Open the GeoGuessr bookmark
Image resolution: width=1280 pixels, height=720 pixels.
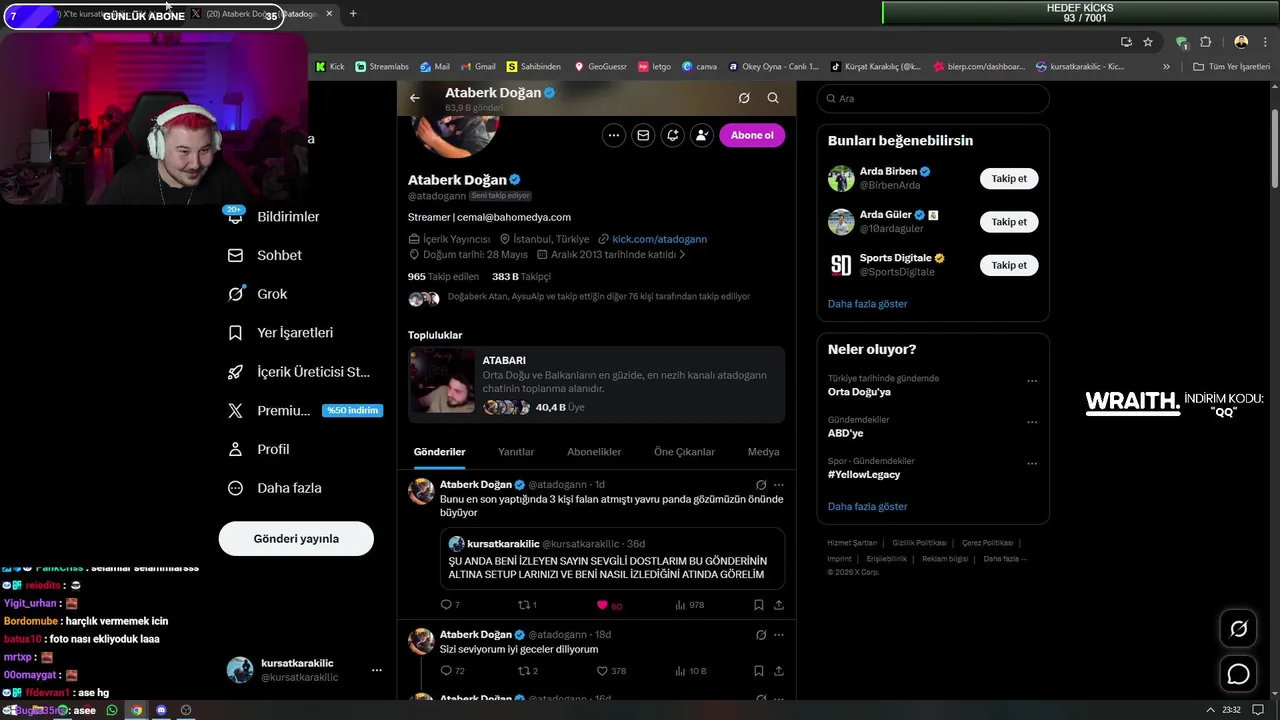tap(600, 67)
